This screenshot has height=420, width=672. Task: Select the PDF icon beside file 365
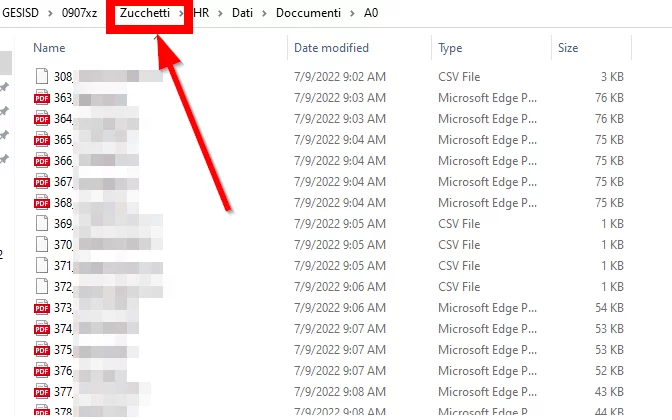[x=42, y=140]
